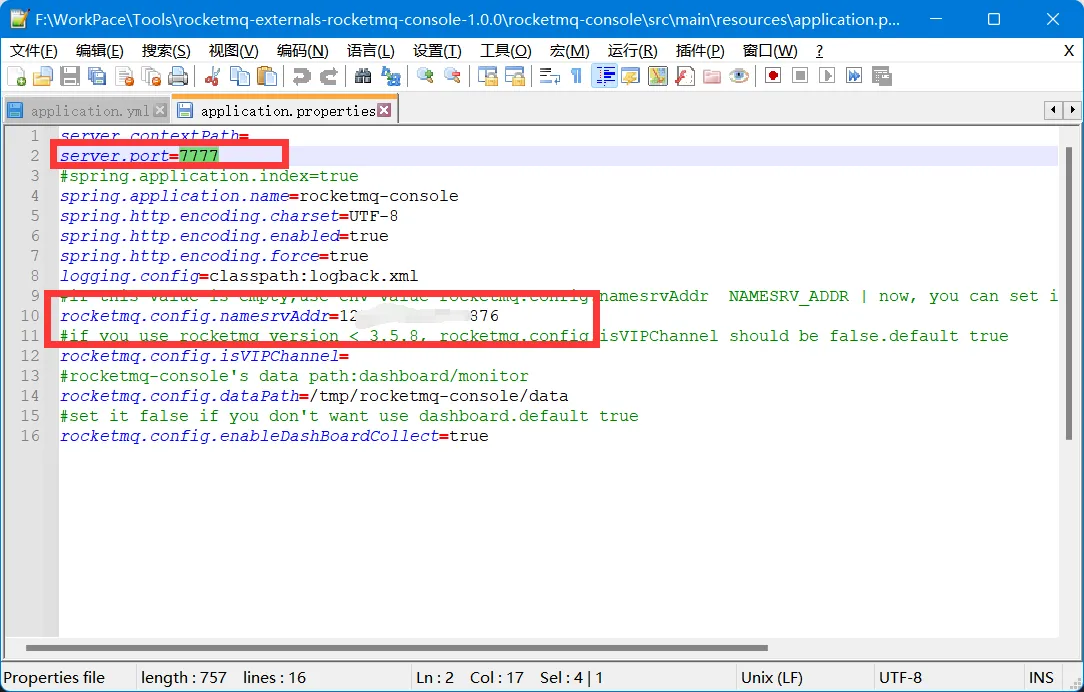Viewport: 1084px width, 692px height.
Task: Click the horizontal scrollbar thumb
Action: [x=397, y=648]
